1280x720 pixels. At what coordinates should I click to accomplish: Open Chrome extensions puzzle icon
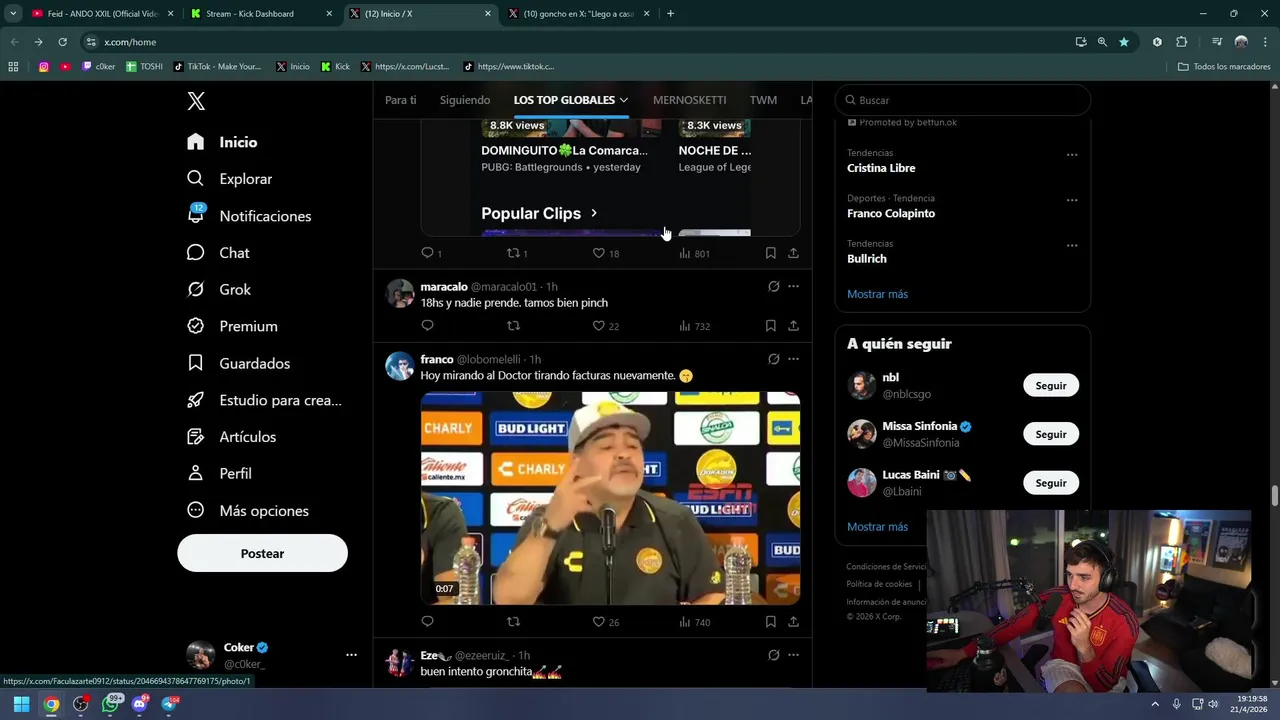(1181, 42)
